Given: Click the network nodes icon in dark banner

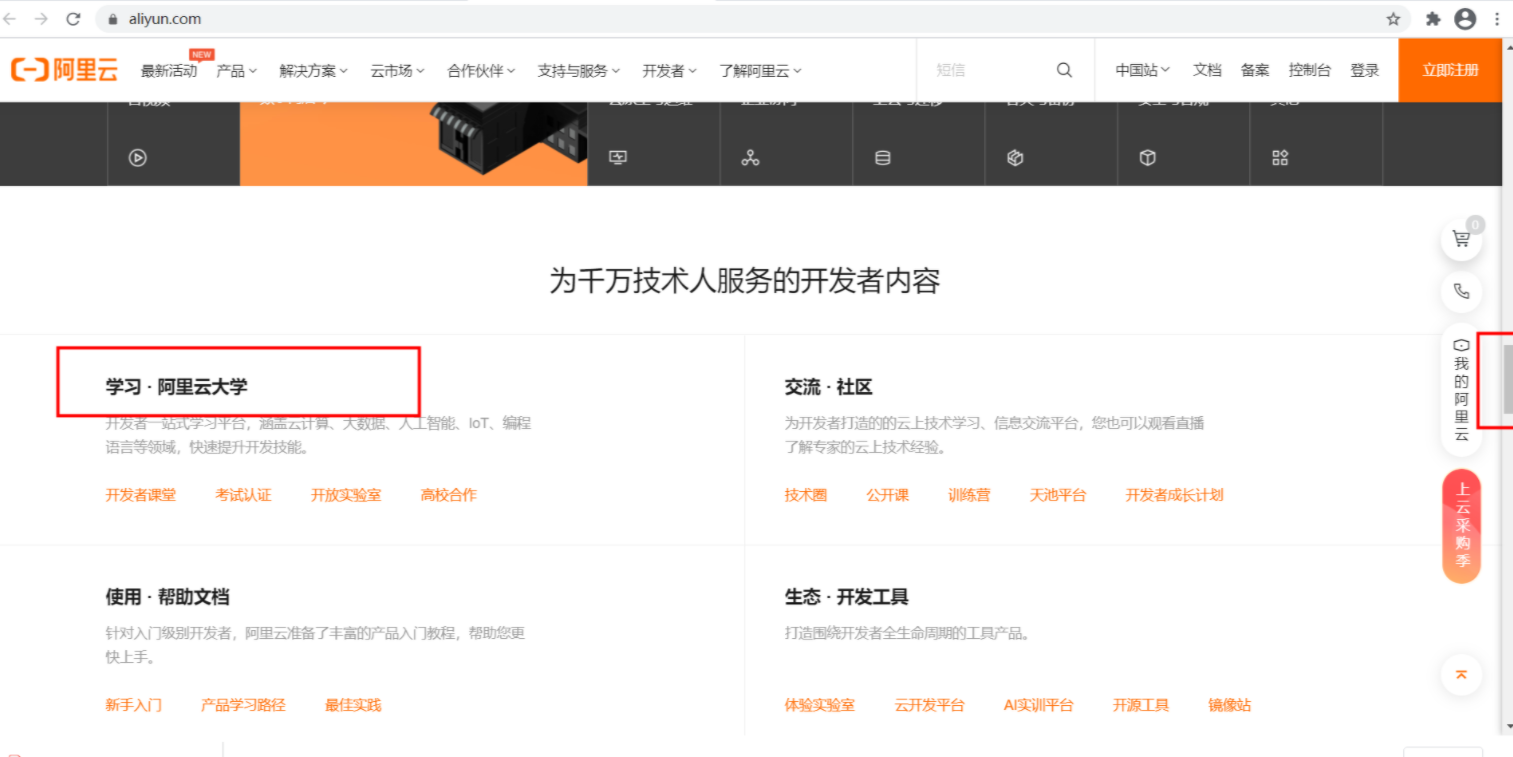Looking at the screenshot, I should pyautogui.click(x=750, y=157).
